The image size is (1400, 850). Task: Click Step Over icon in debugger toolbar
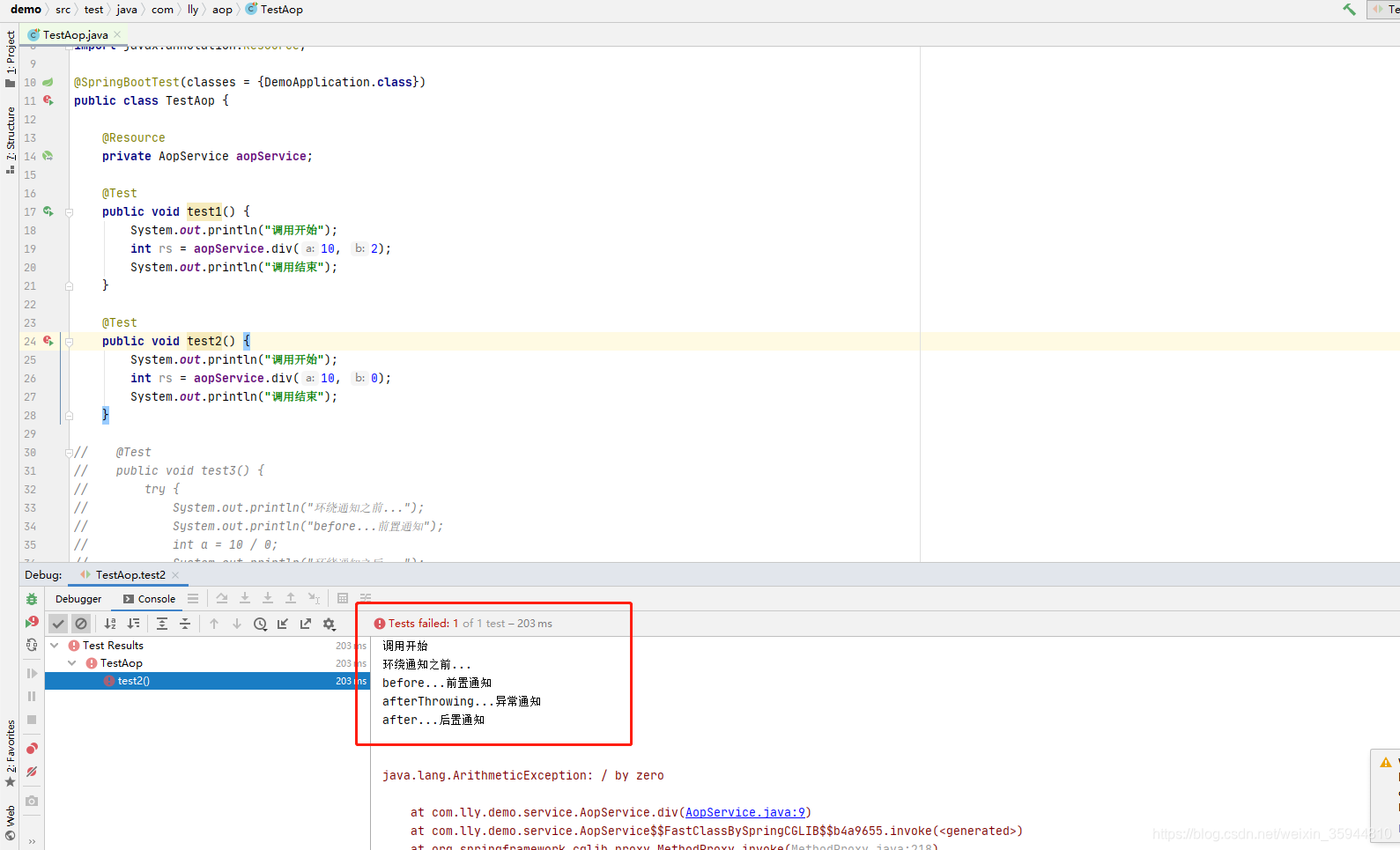pyautogui.click(x=222, y=598)
